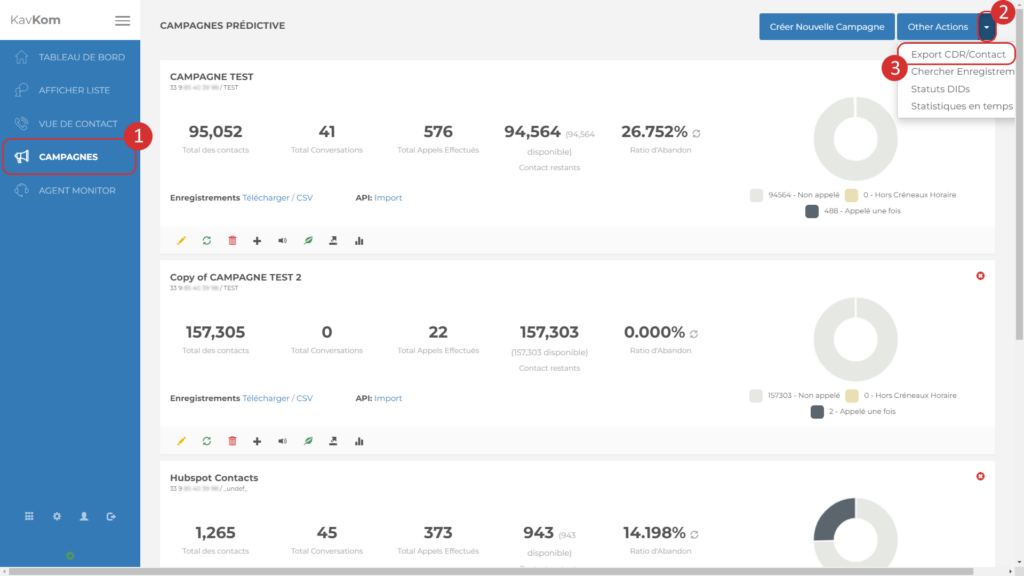Click the green leaf icon under CAMPAGNE TEST
The image size is (1024, 576).
[x=308, y=241]
